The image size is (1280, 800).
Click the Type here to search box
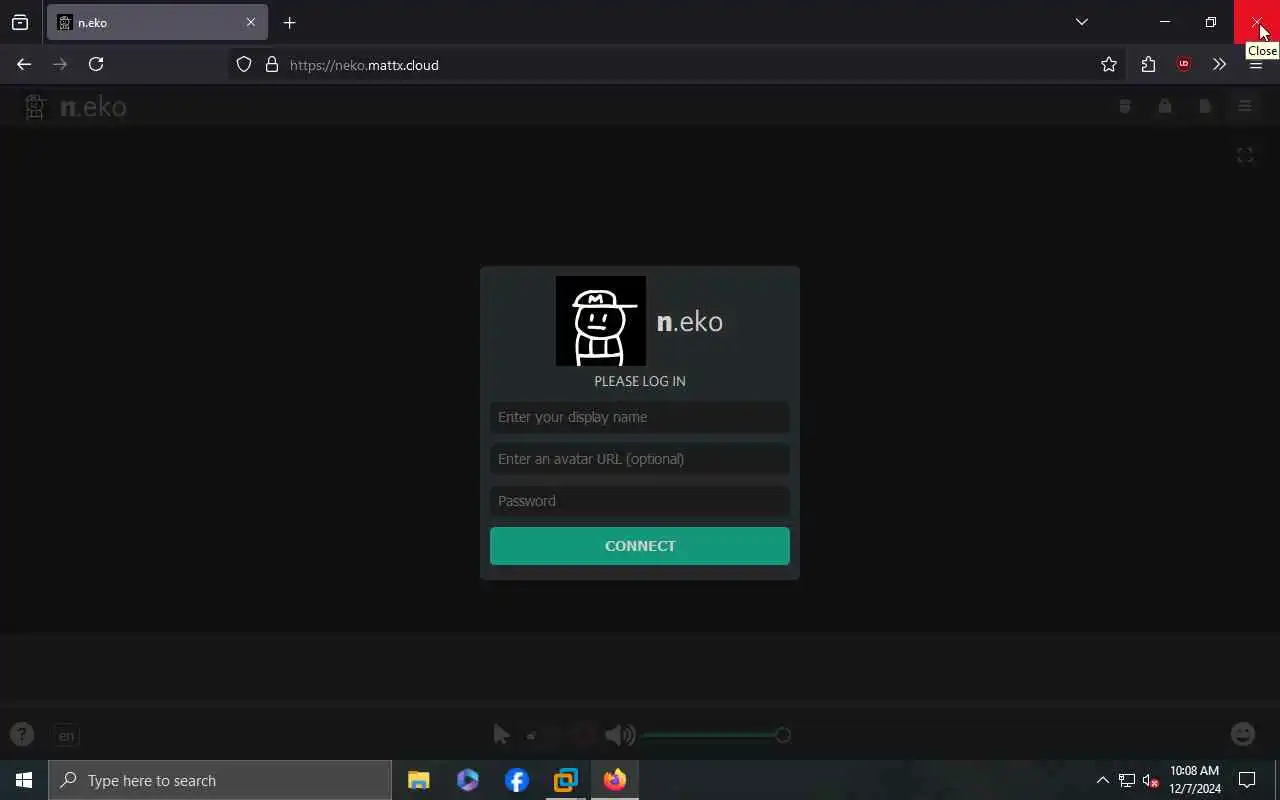[x=220, y=780]
